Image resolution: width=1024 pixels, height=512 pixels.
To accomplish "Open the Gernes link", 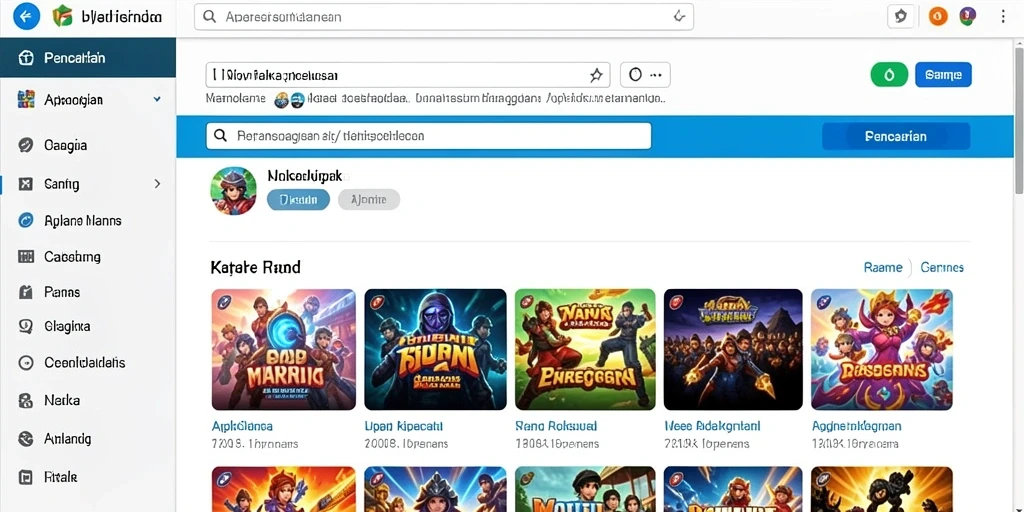I will tap(942, 267).
